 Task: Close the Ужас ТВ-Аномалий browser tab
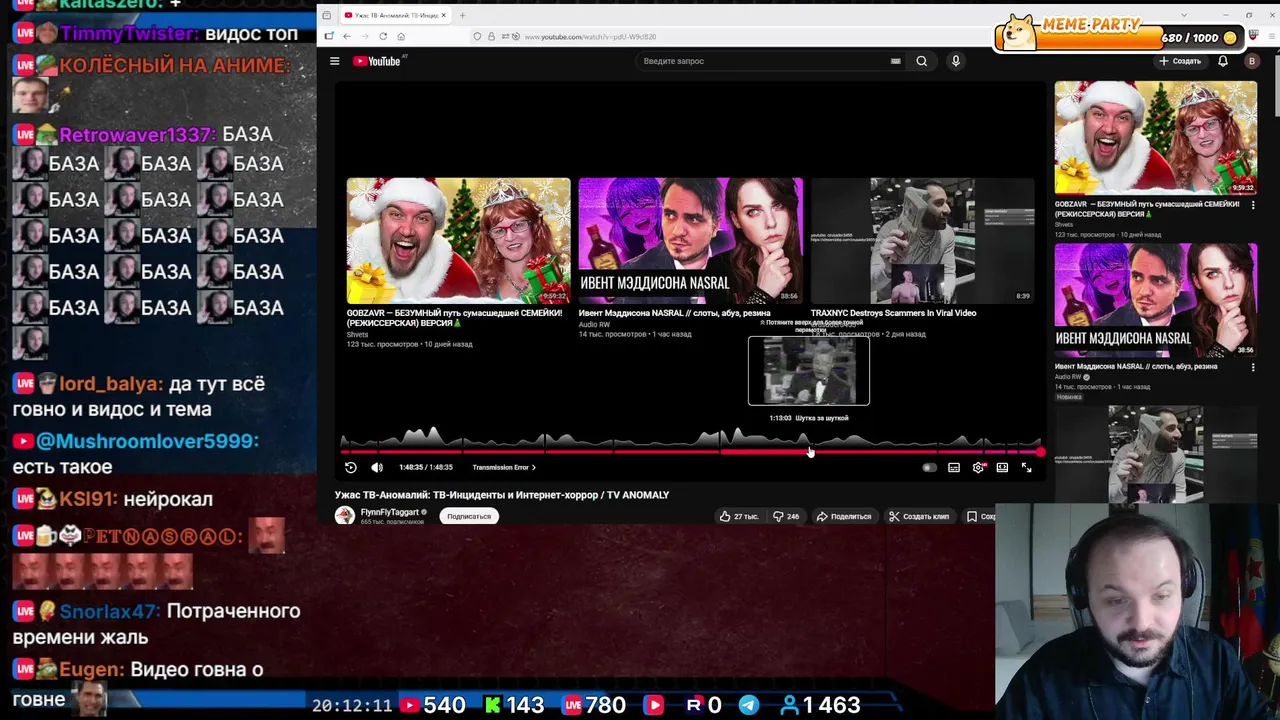444,15
